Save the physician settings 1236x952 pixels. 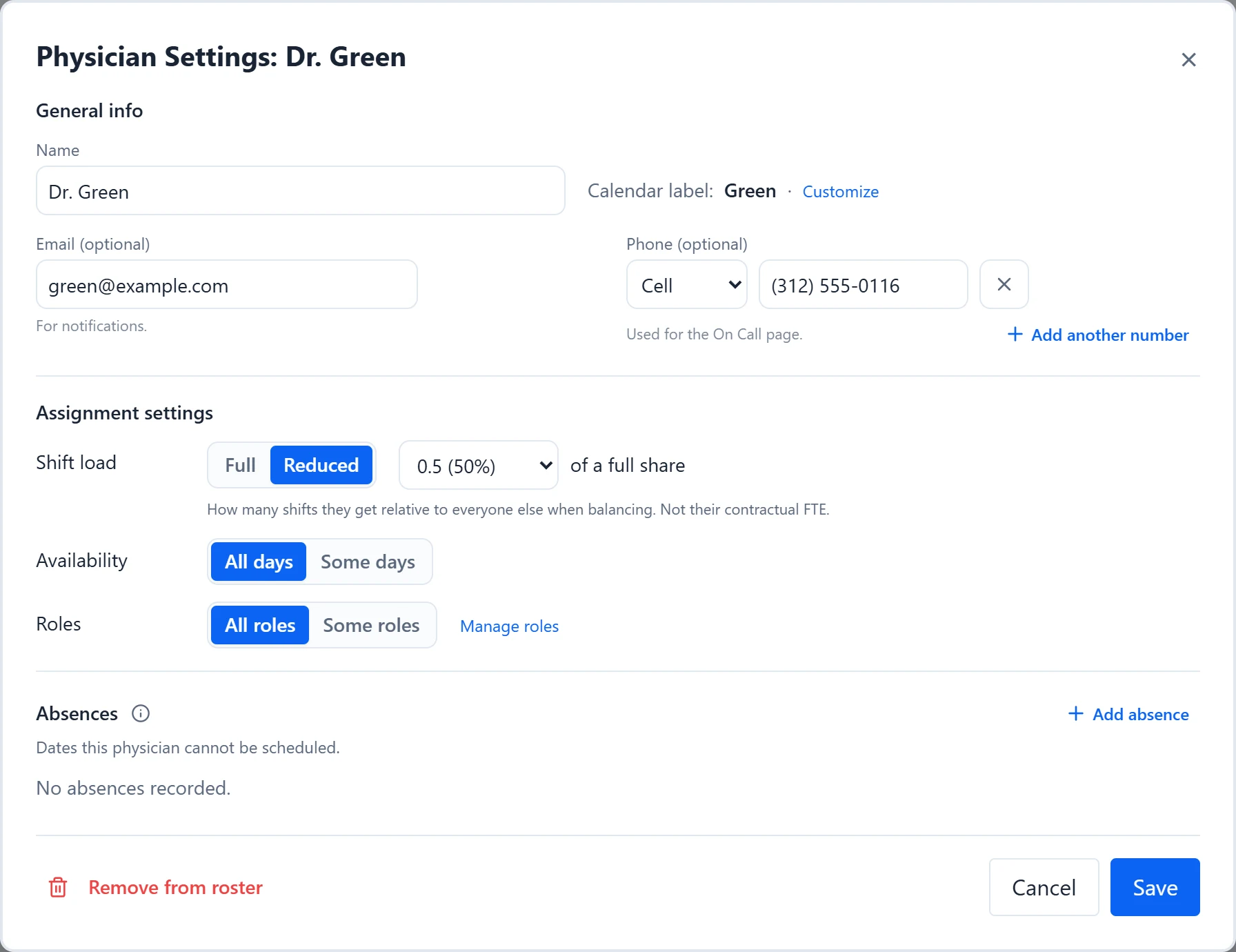[1155, 887]
